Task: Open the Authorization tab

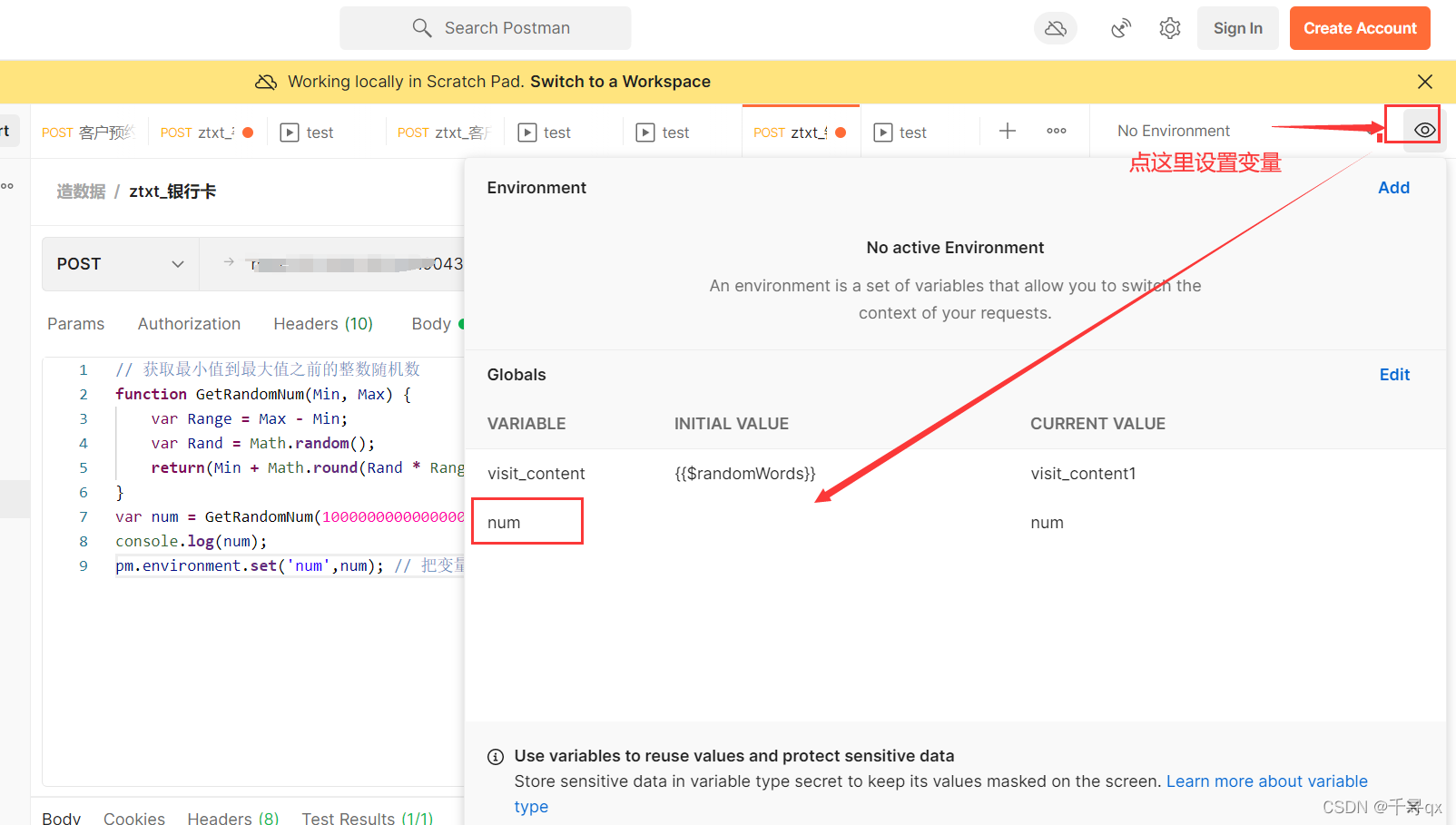Action: (189, 324)
